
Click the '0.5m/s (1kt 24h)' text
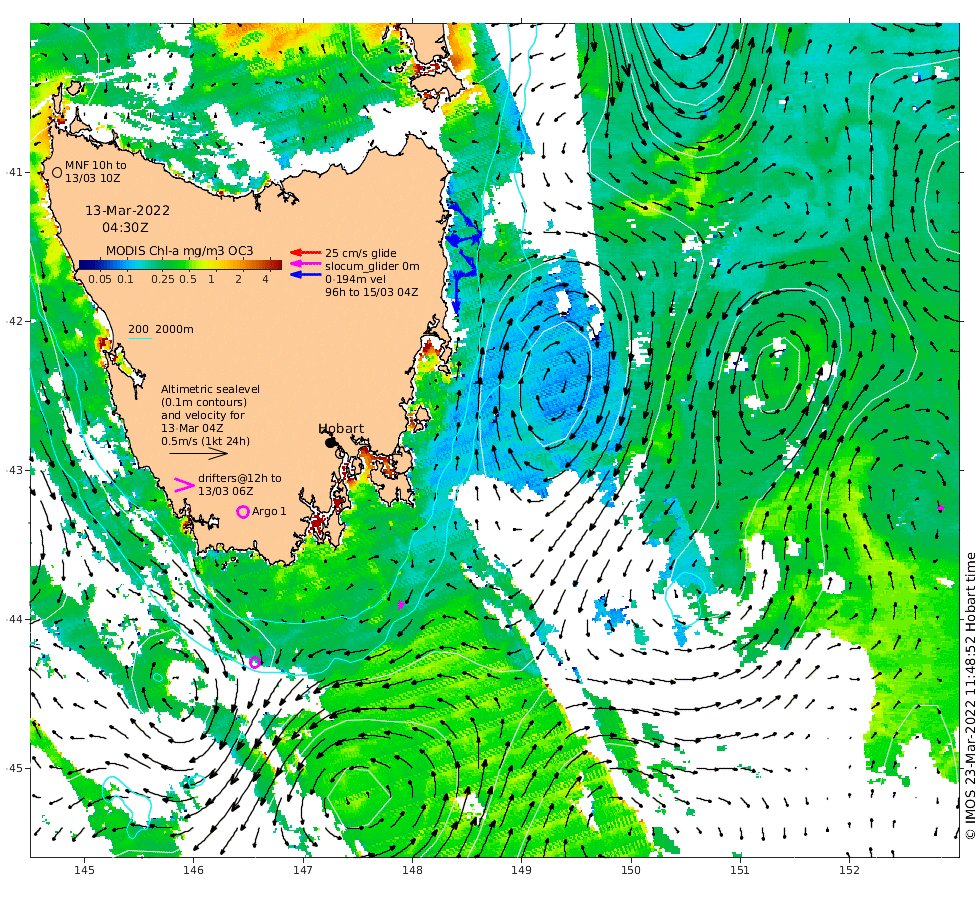(206, 441)
